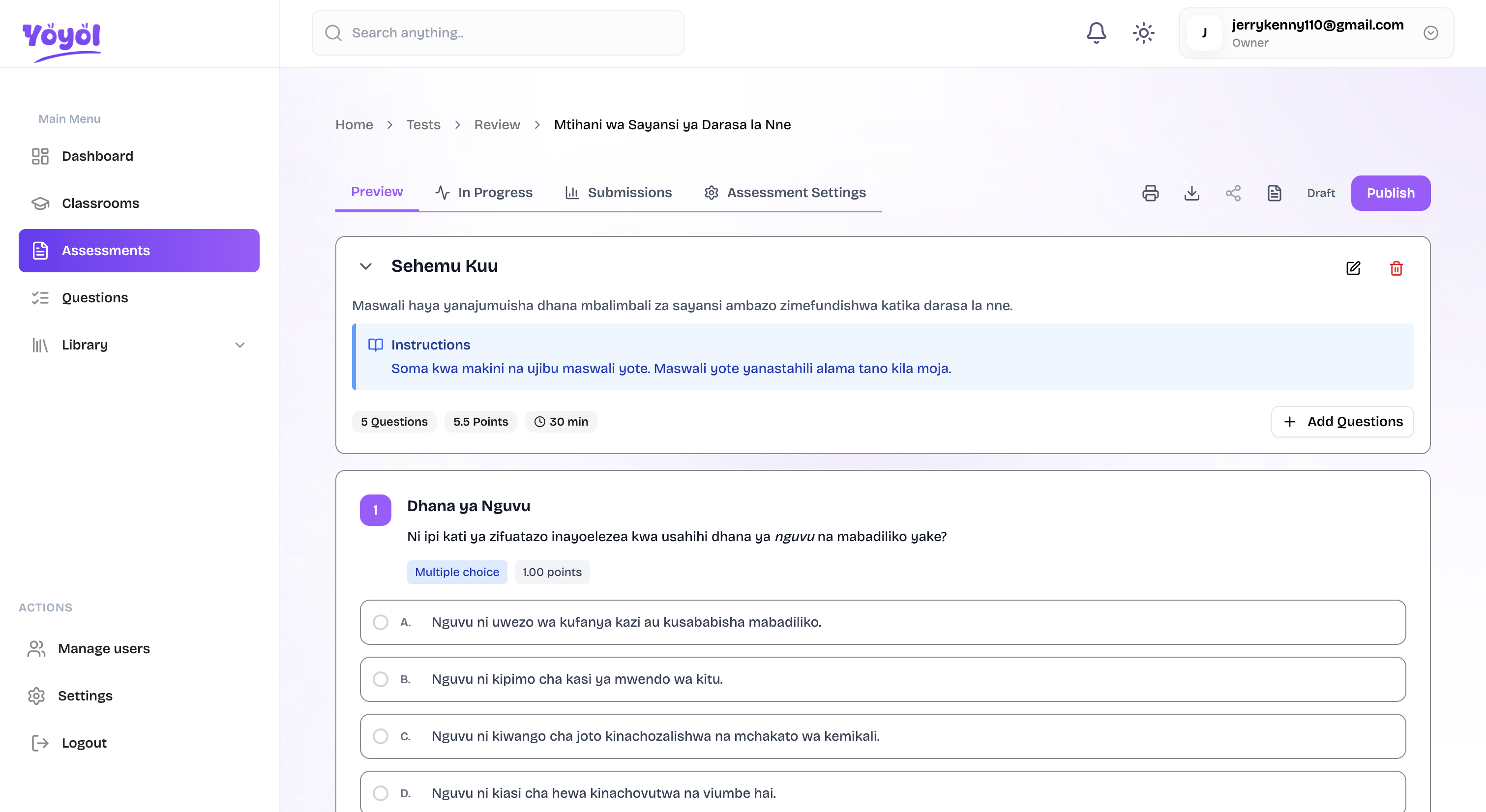Screen dimensions: 1486x812
Task: Click the notification bell icon
Action: coord(1096,33)
